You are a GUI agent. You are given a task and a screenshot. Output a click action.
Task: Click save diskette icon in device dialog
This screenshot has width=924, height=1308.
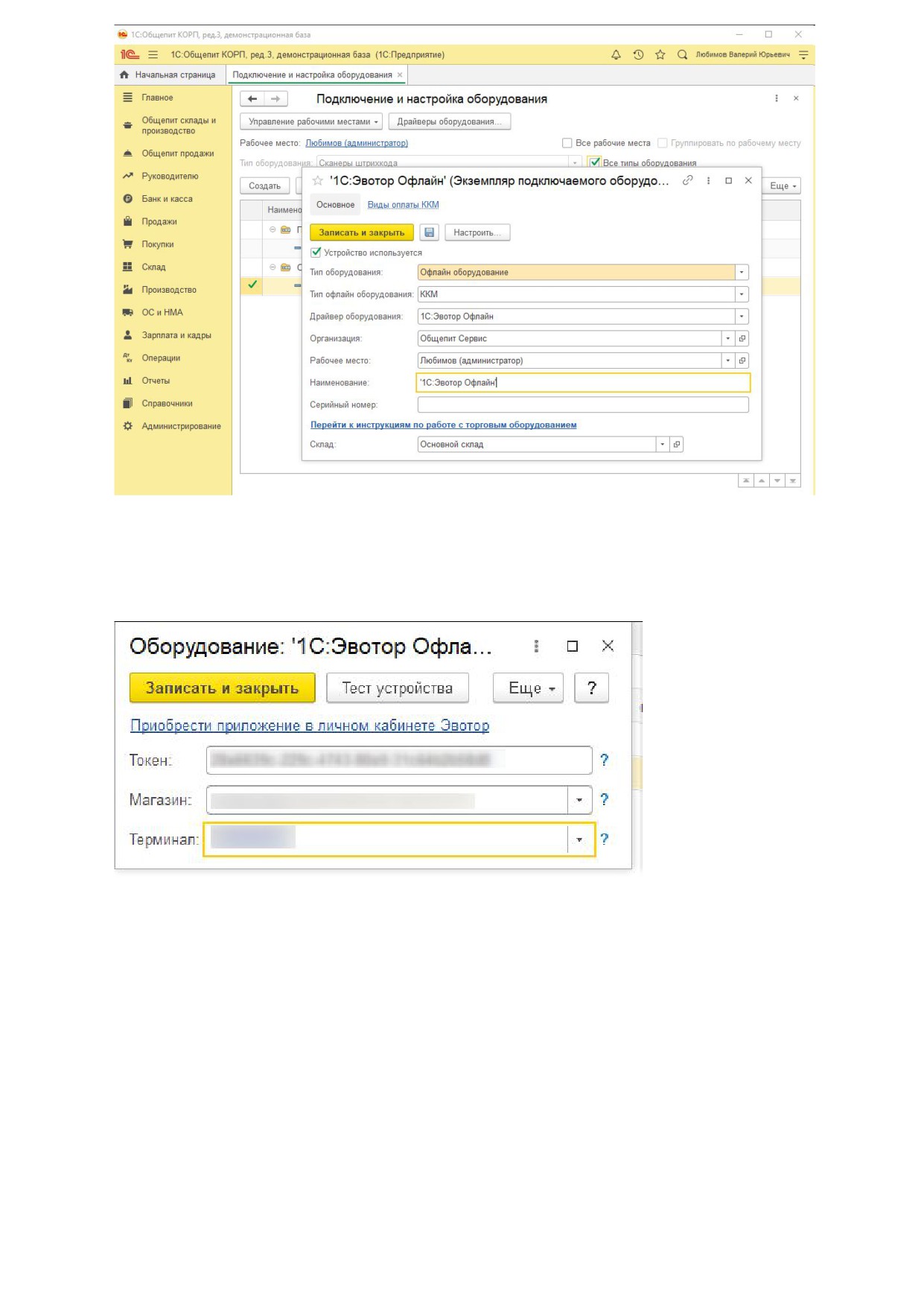pyautogui.click(x=430, y=232)
